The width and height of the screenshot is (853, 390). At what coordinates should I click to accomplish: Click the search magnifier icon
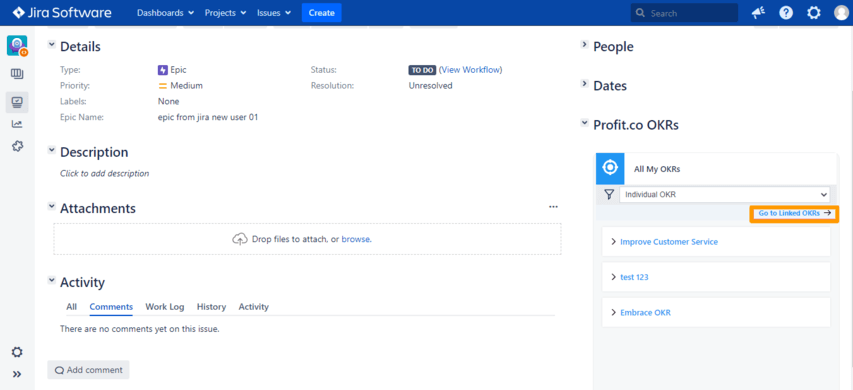[640, 13]
